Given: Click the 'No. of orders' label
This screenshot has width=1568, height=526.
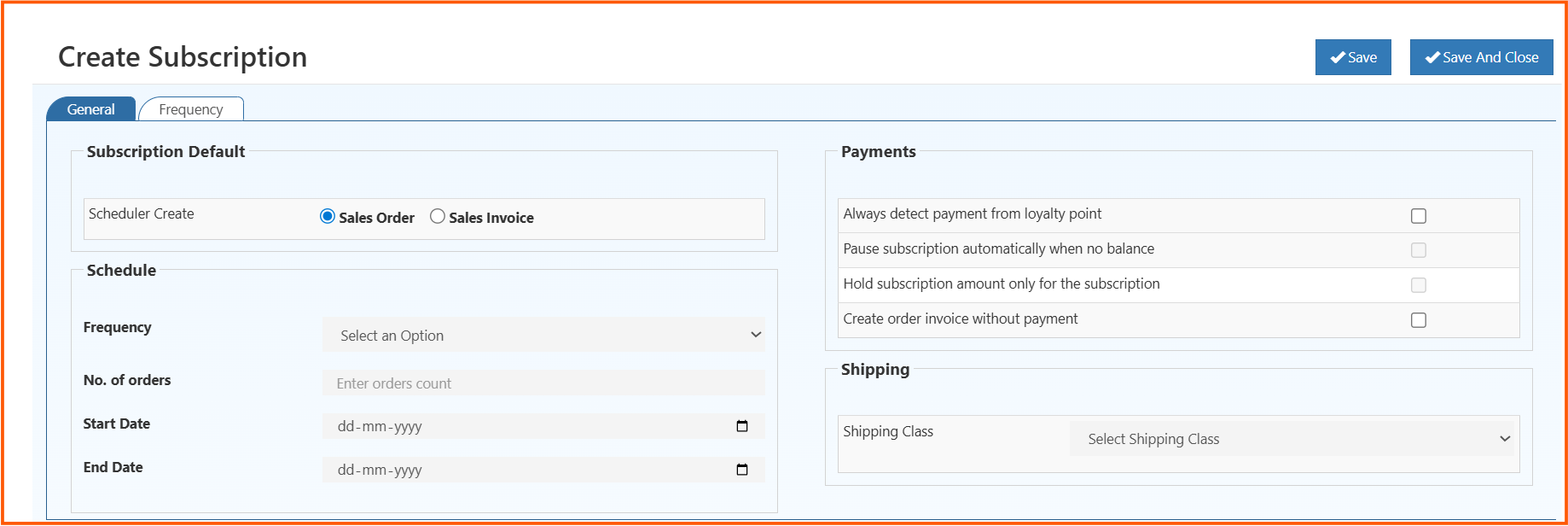Looking at the screenshot, I should [127, 380].
